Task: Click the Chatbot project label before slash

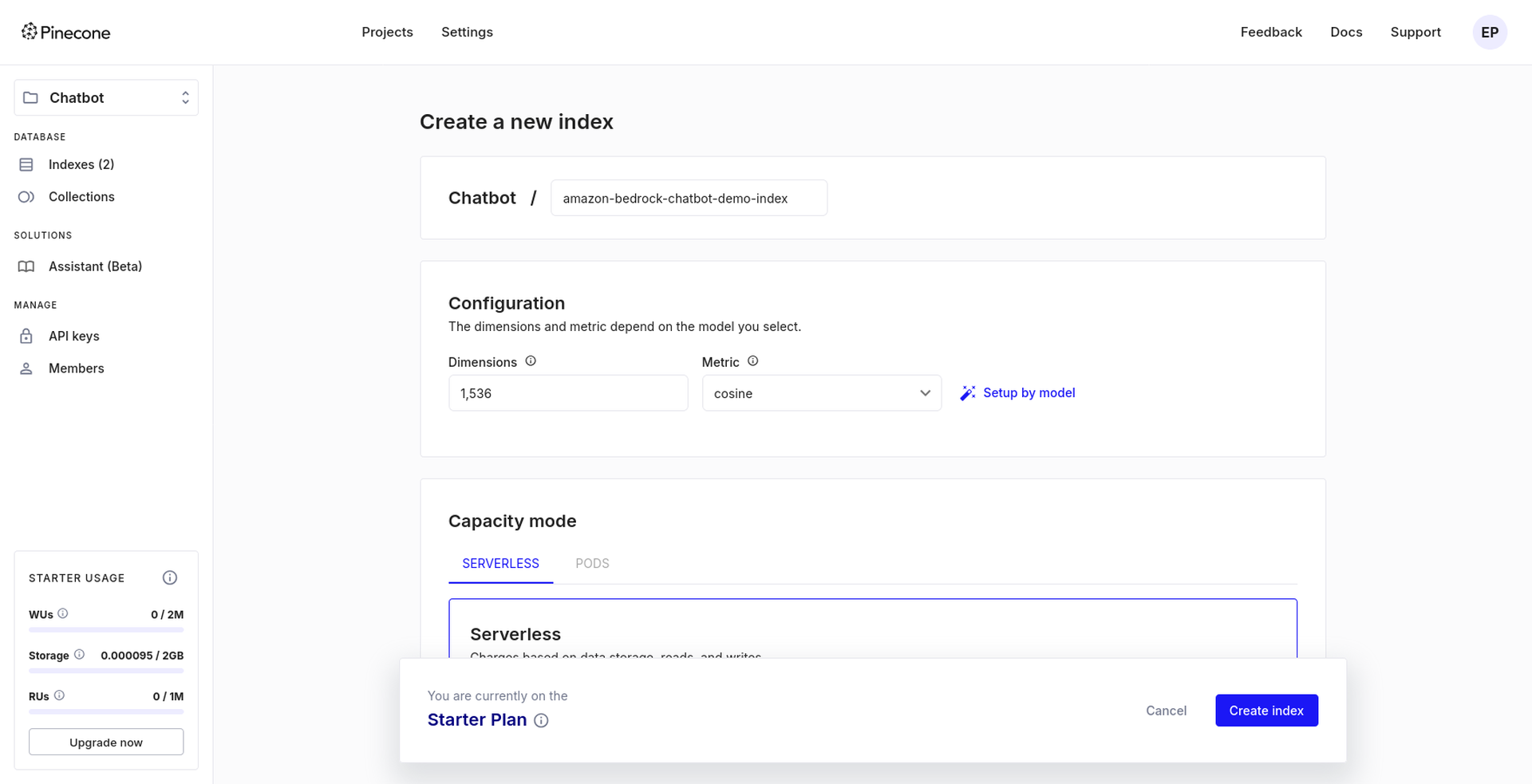Action: point(482,198)
